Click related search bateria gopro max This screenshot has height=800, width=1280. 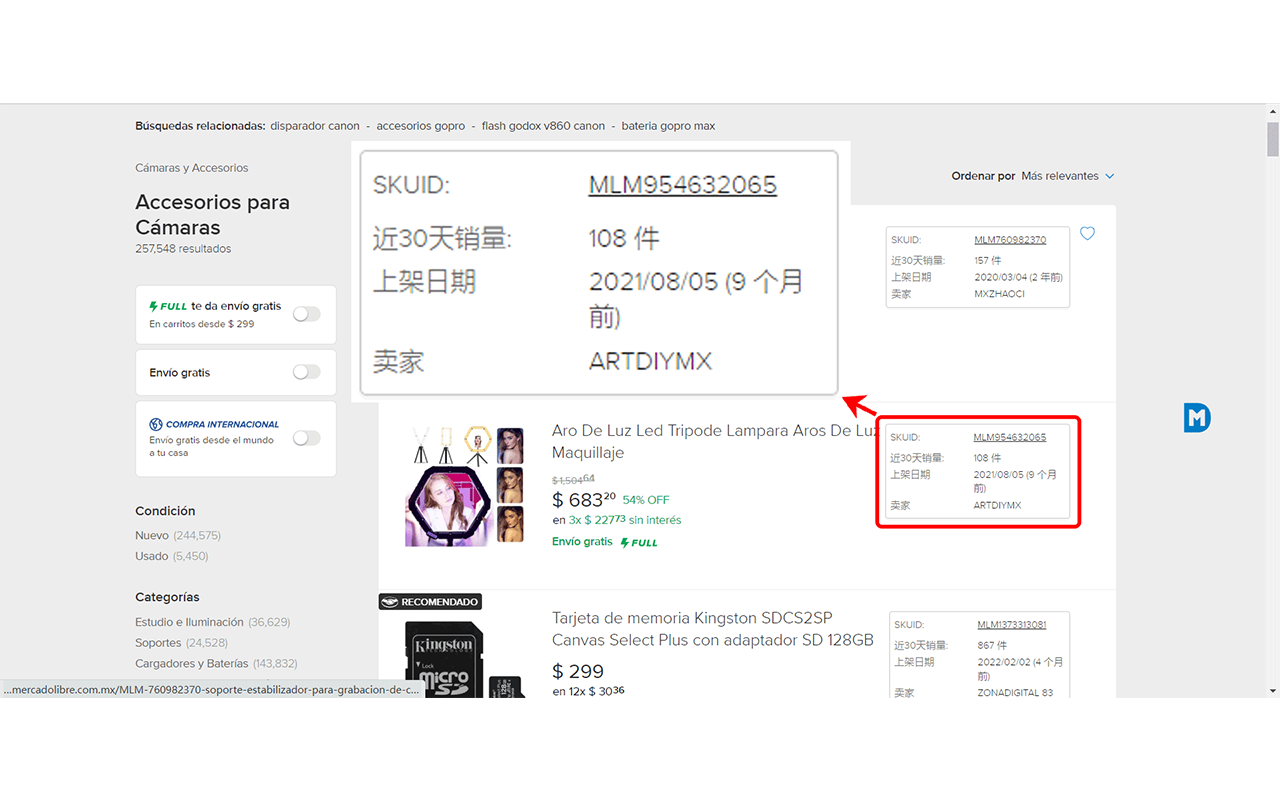coord(668,126)
